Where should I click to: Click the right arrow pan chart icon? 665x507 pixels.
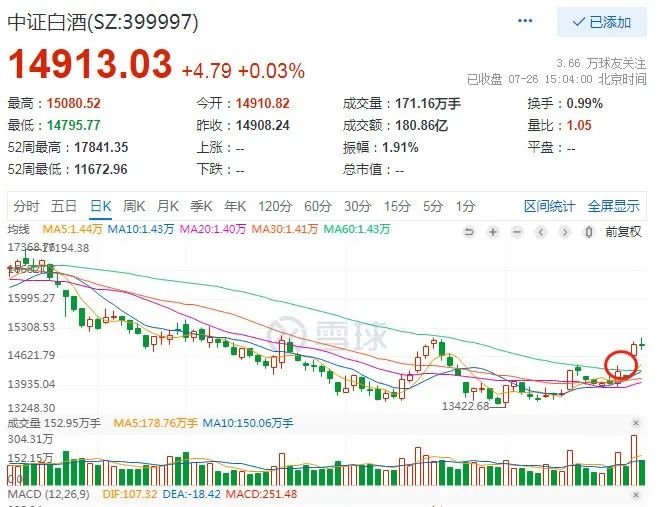(564, 232)
